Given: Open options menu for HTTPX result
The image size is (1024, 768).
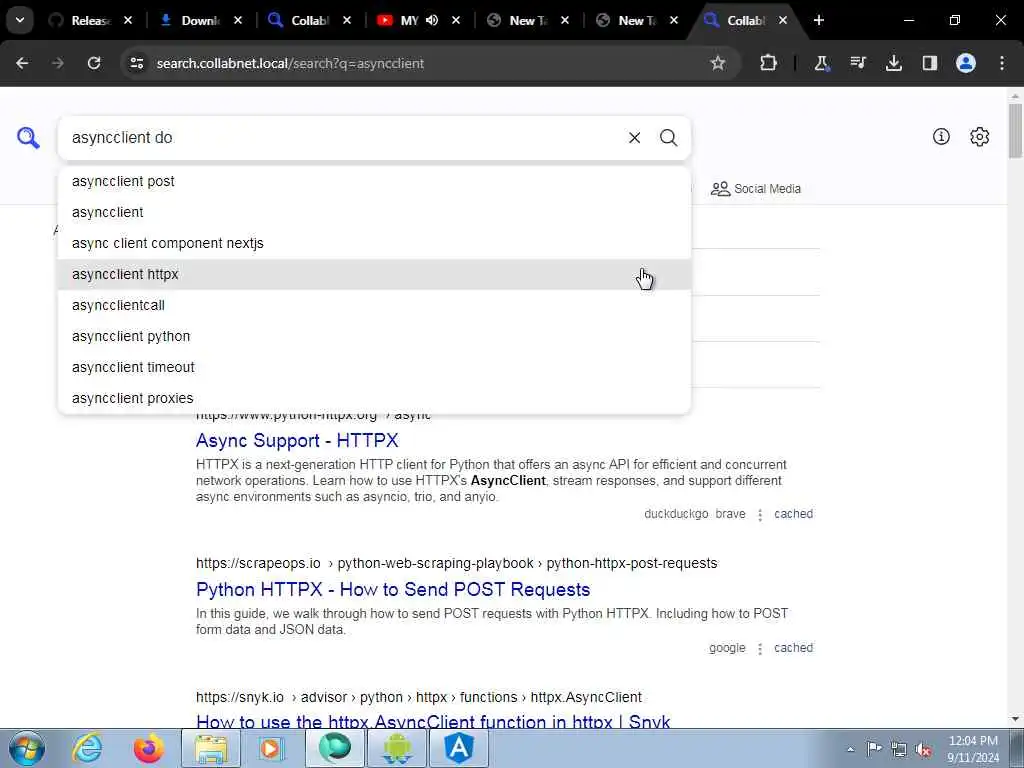Looking at the screenshot, I should [x=760, y=515].
